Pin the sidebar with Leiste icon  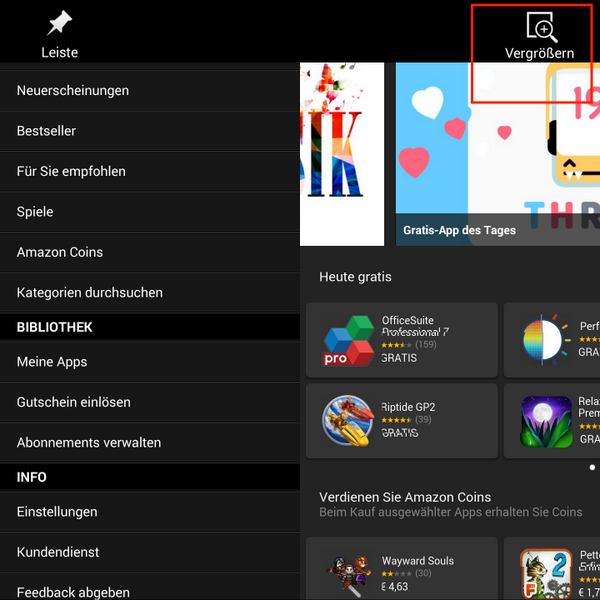[x=60, y=23]
